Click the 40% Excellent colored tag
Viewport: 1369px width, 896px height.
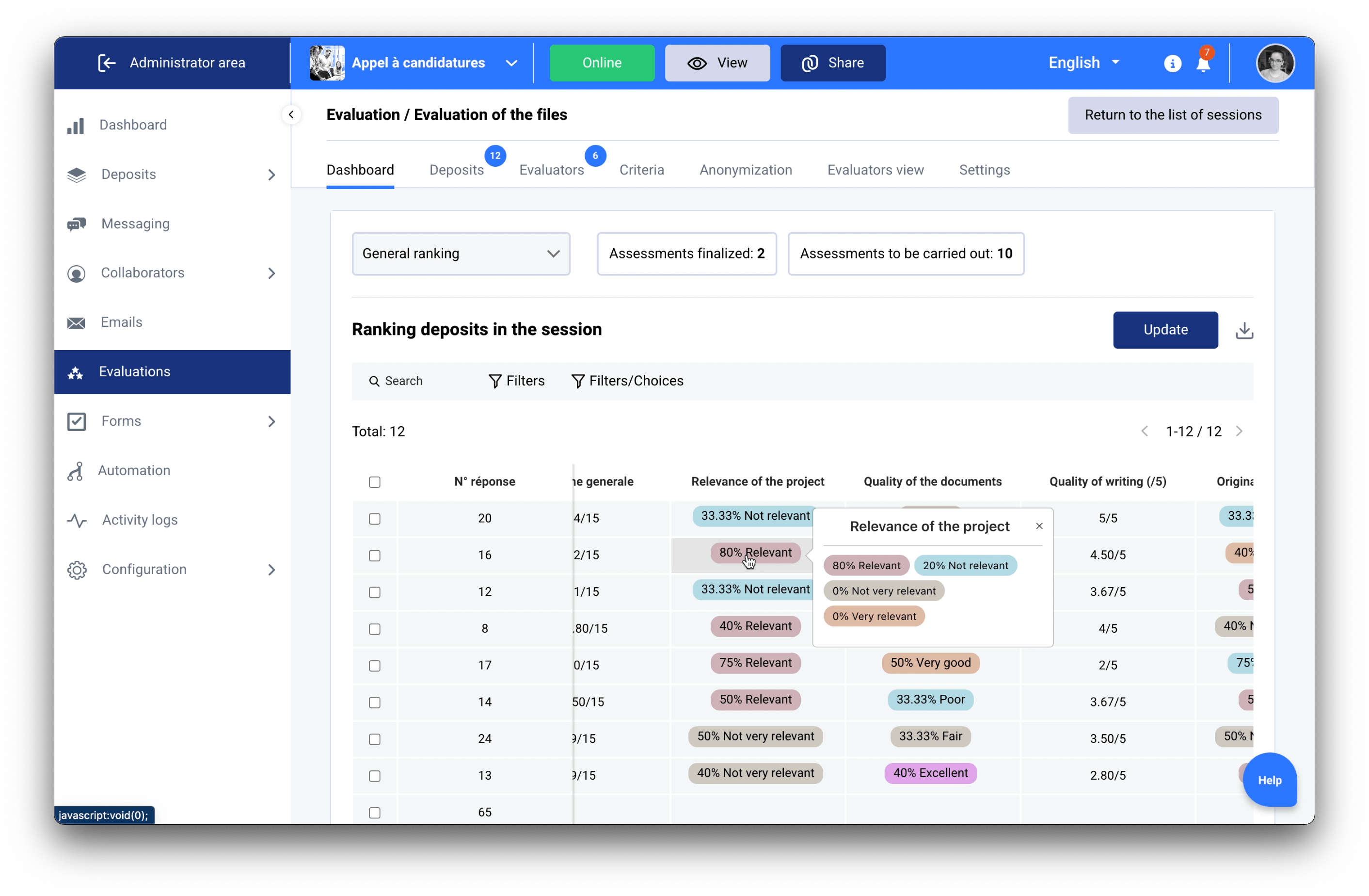click(x=930, y=773)
